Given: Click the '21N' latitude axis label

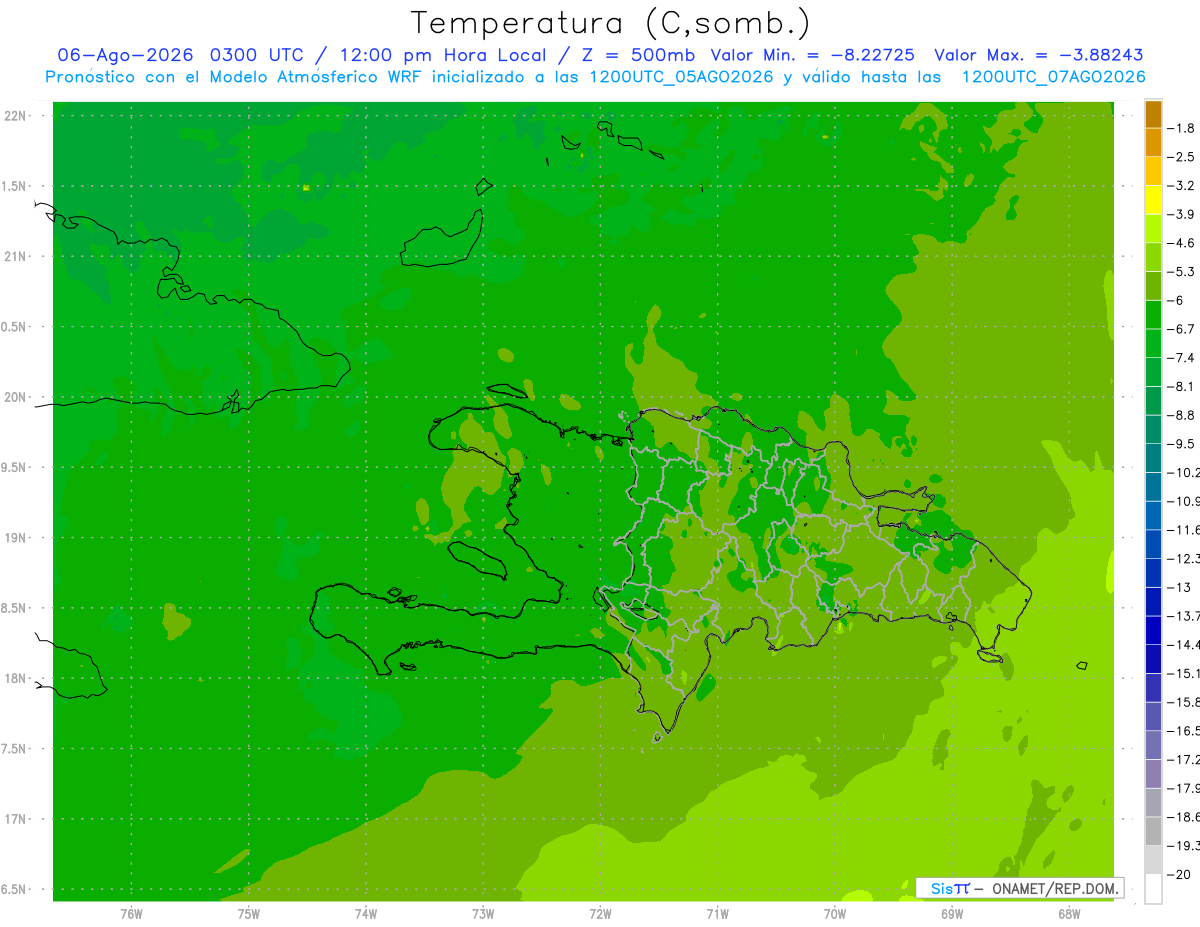Looking at the screenshot, I should click(x=15, y=256).
